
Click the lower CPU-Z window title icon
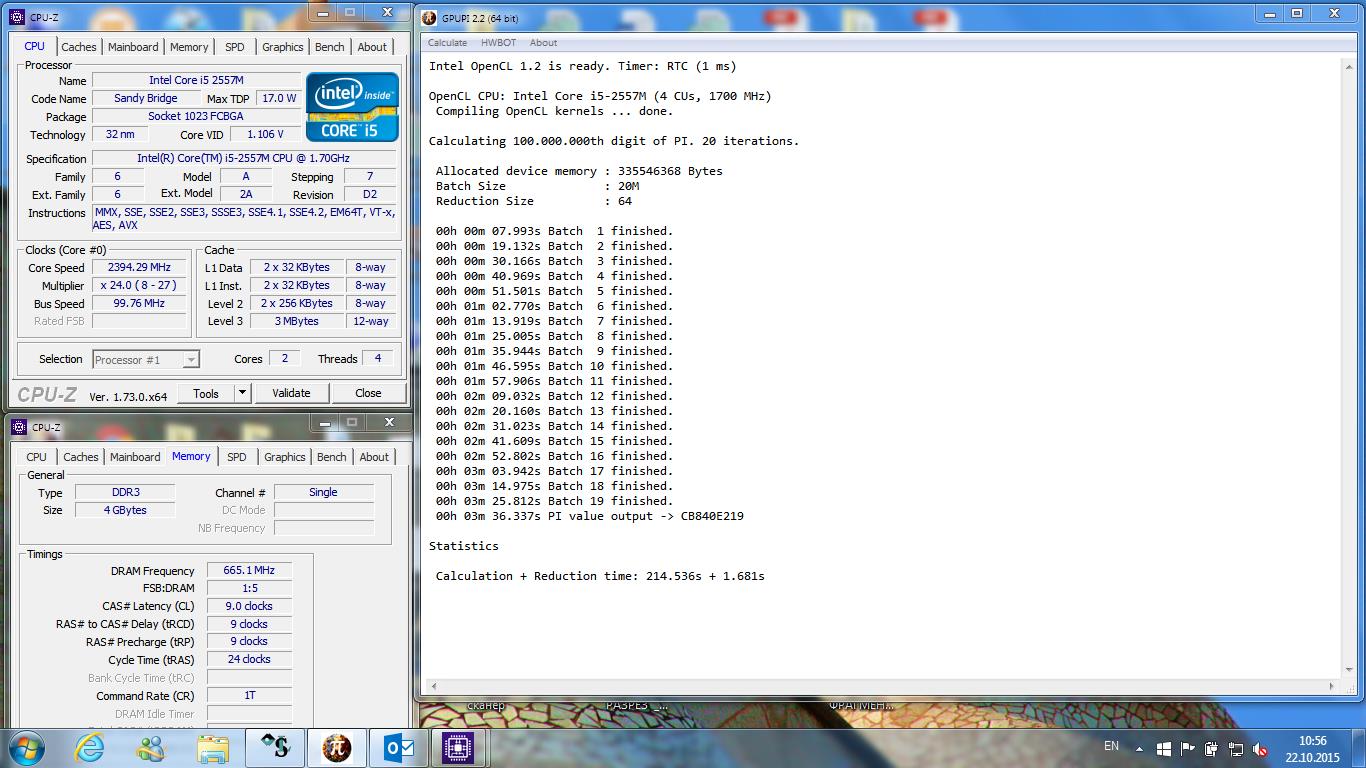click(x=19, y=427)
